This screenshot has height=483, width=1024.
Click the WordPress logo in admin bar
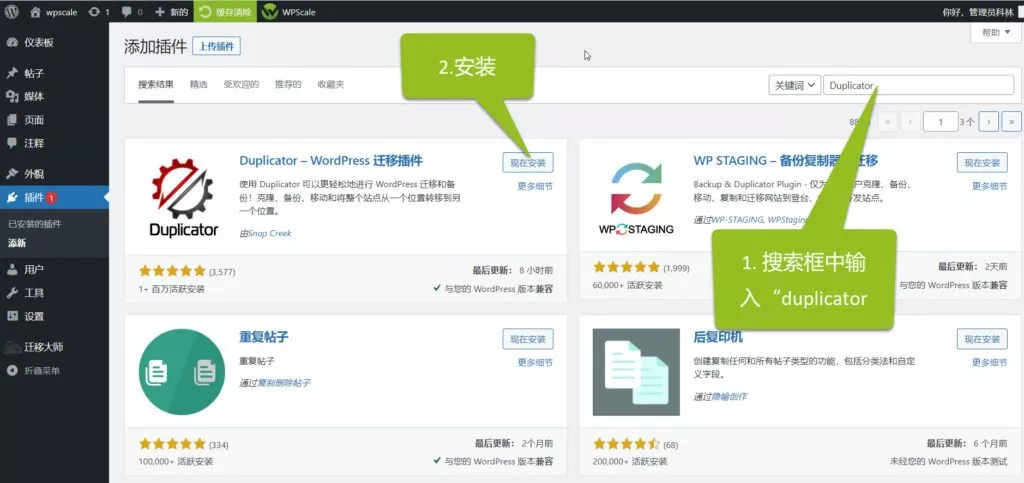coord(11,11)
